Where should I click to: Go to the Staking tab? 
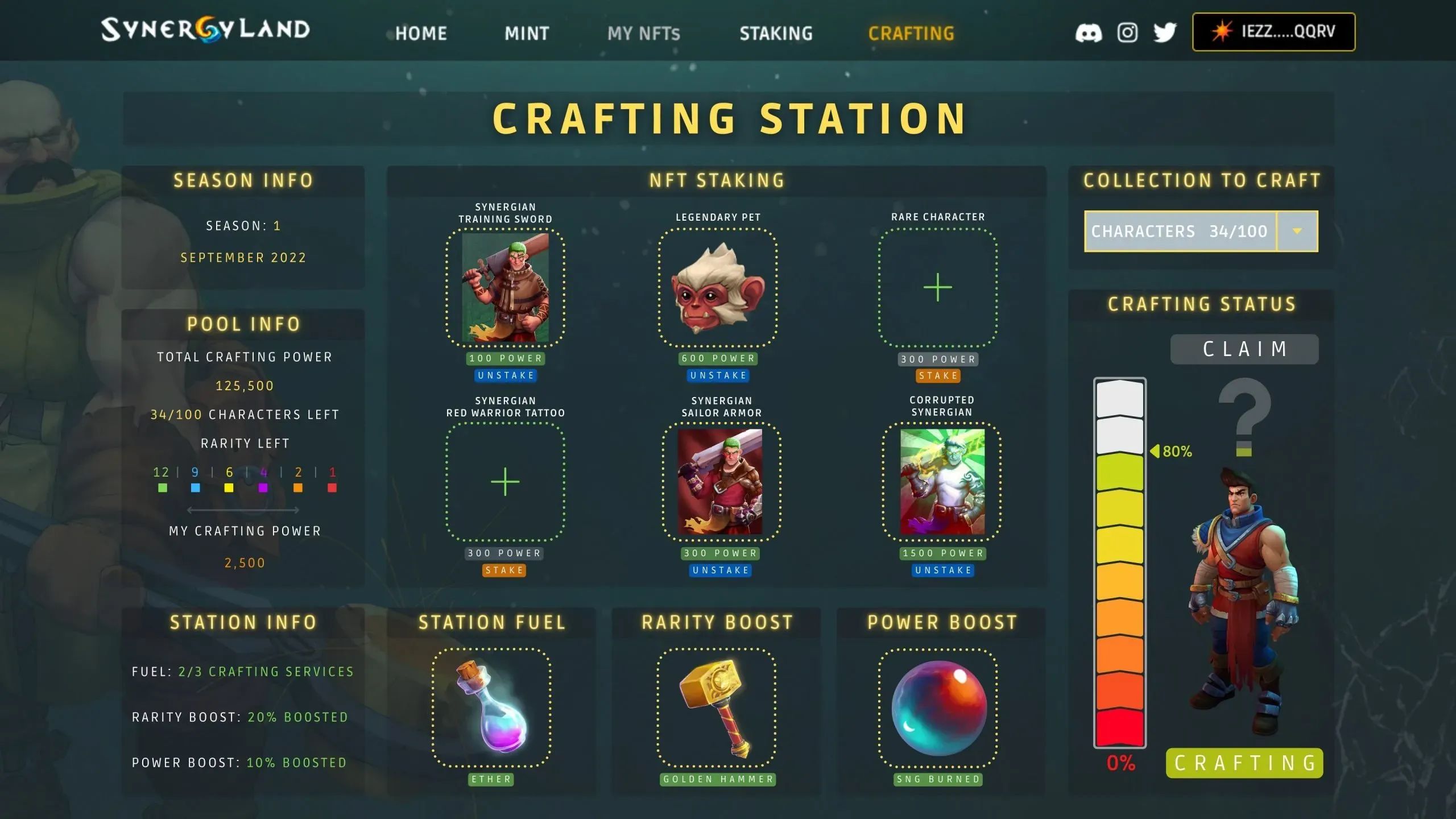[x=776, y=34]
